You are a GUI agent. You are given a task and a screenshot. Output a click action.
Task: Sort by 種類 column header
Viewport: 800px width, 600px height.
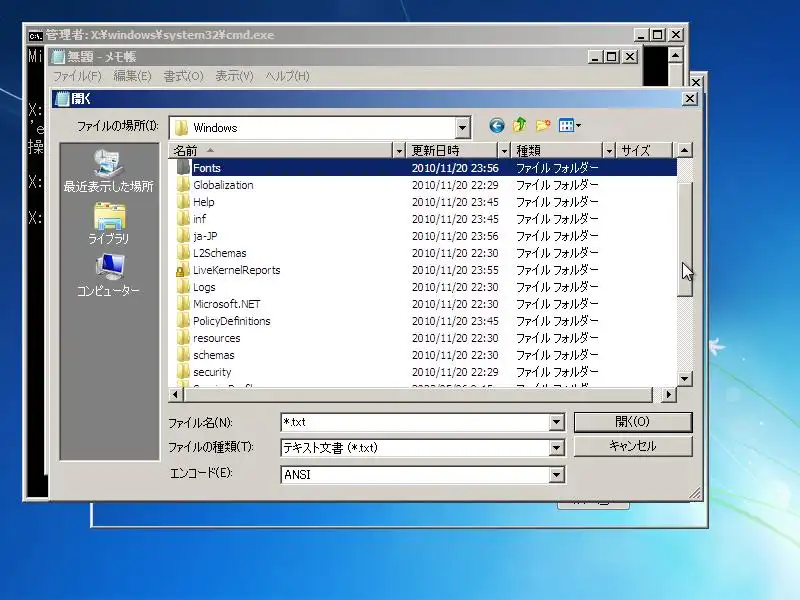[557, 151]
